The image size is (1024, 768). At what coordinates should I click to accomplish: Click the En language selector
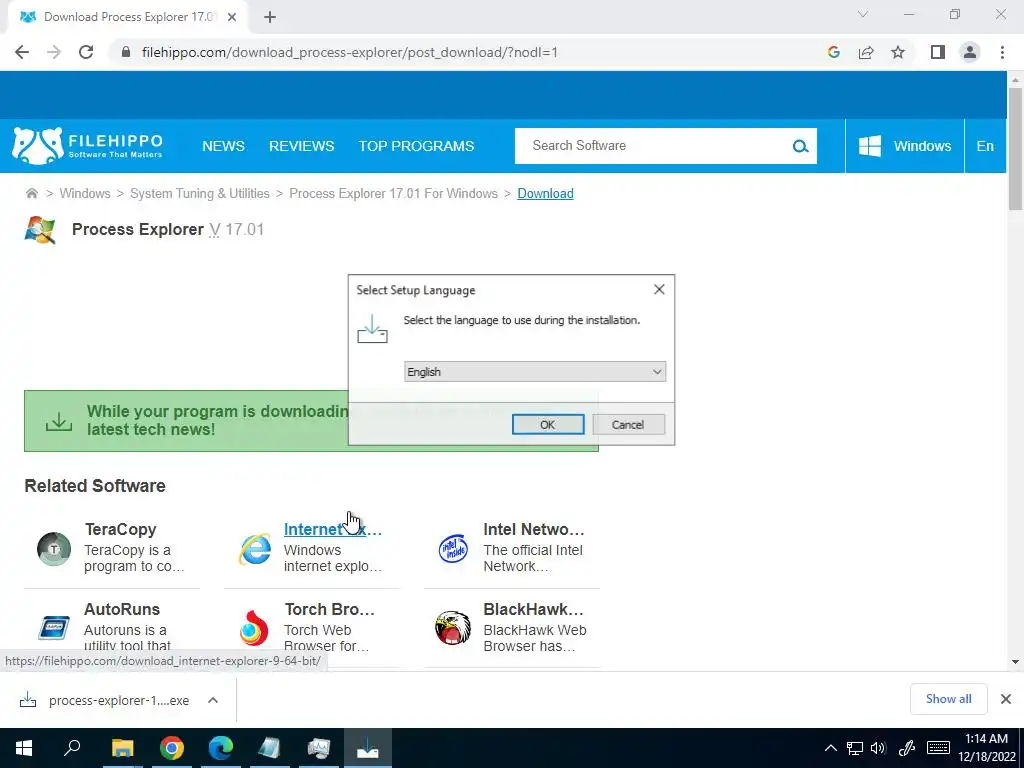(985, 146)
